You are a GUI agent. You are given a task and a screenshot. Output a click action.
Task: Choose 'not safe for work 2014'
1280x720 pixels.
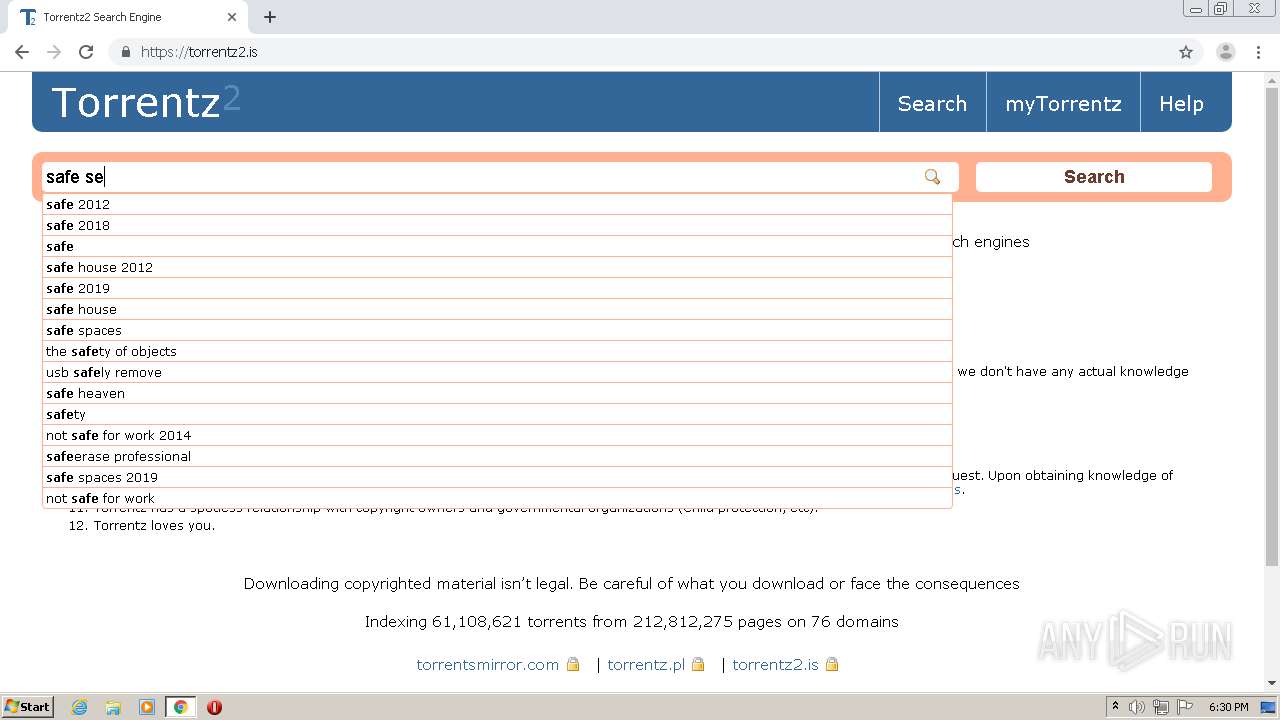[497, 435]
